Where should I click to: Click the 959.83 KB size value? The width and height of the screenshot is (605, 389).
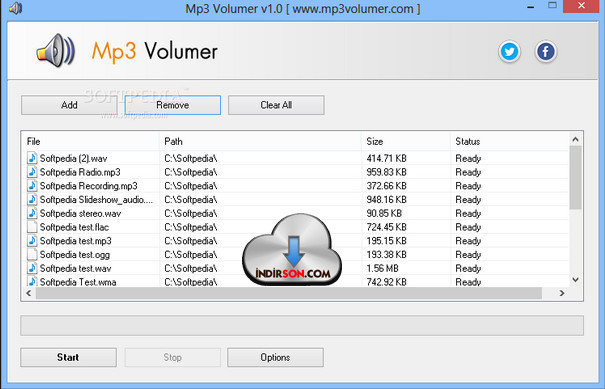[x=386, y=172]
